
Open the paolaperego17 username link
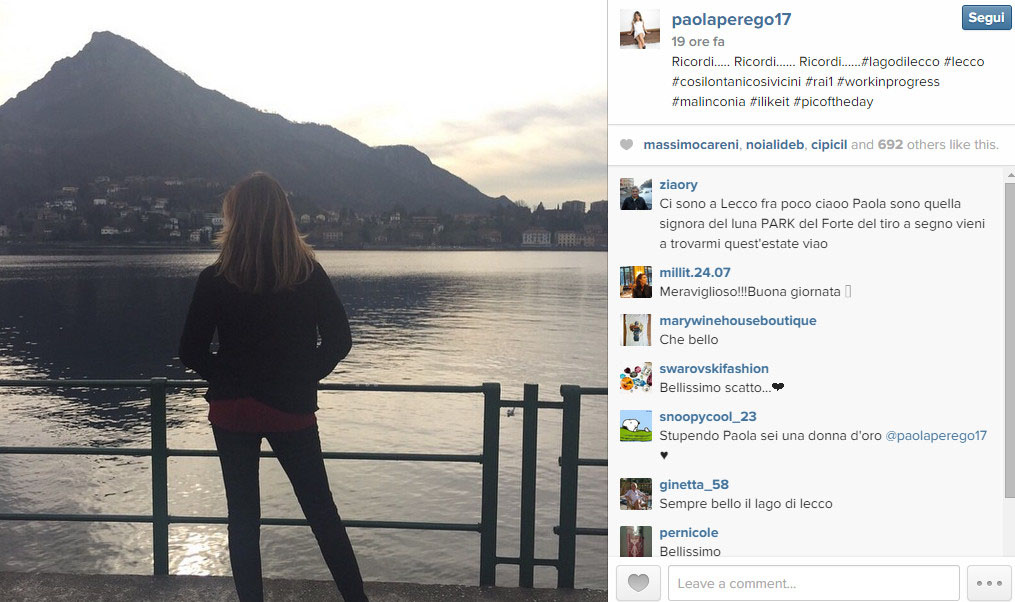click(731, 19)
